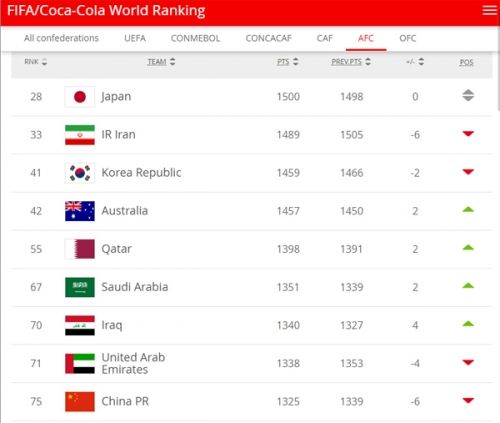Open the Korea Republic team link
This screenshot has width=500, height=423.
click(141, 173)
